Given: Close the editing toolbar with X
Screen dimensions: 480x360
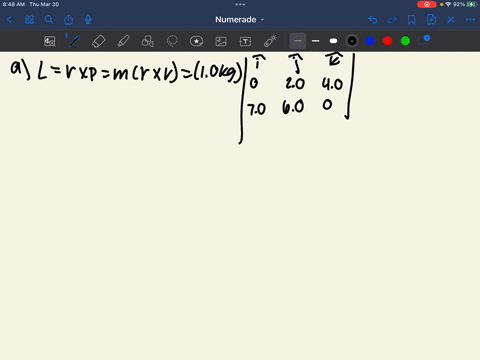Looking at the screenshot, I should (x=451, y=20).
